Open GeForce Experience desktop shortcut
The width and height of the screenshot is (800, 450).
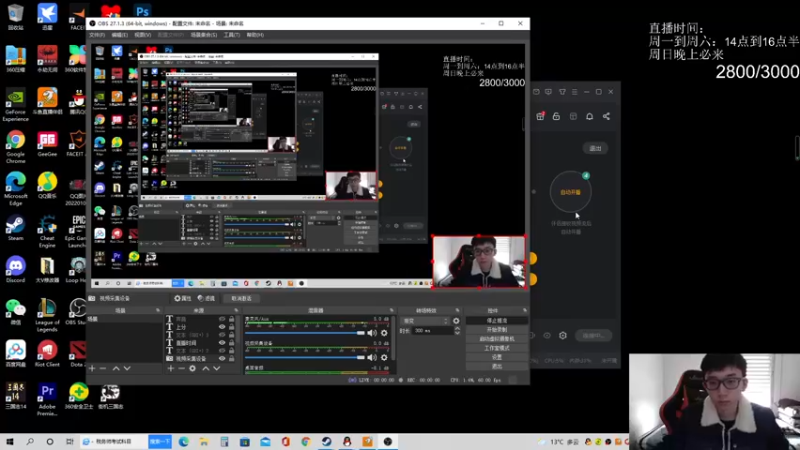[x=15, y=104]
